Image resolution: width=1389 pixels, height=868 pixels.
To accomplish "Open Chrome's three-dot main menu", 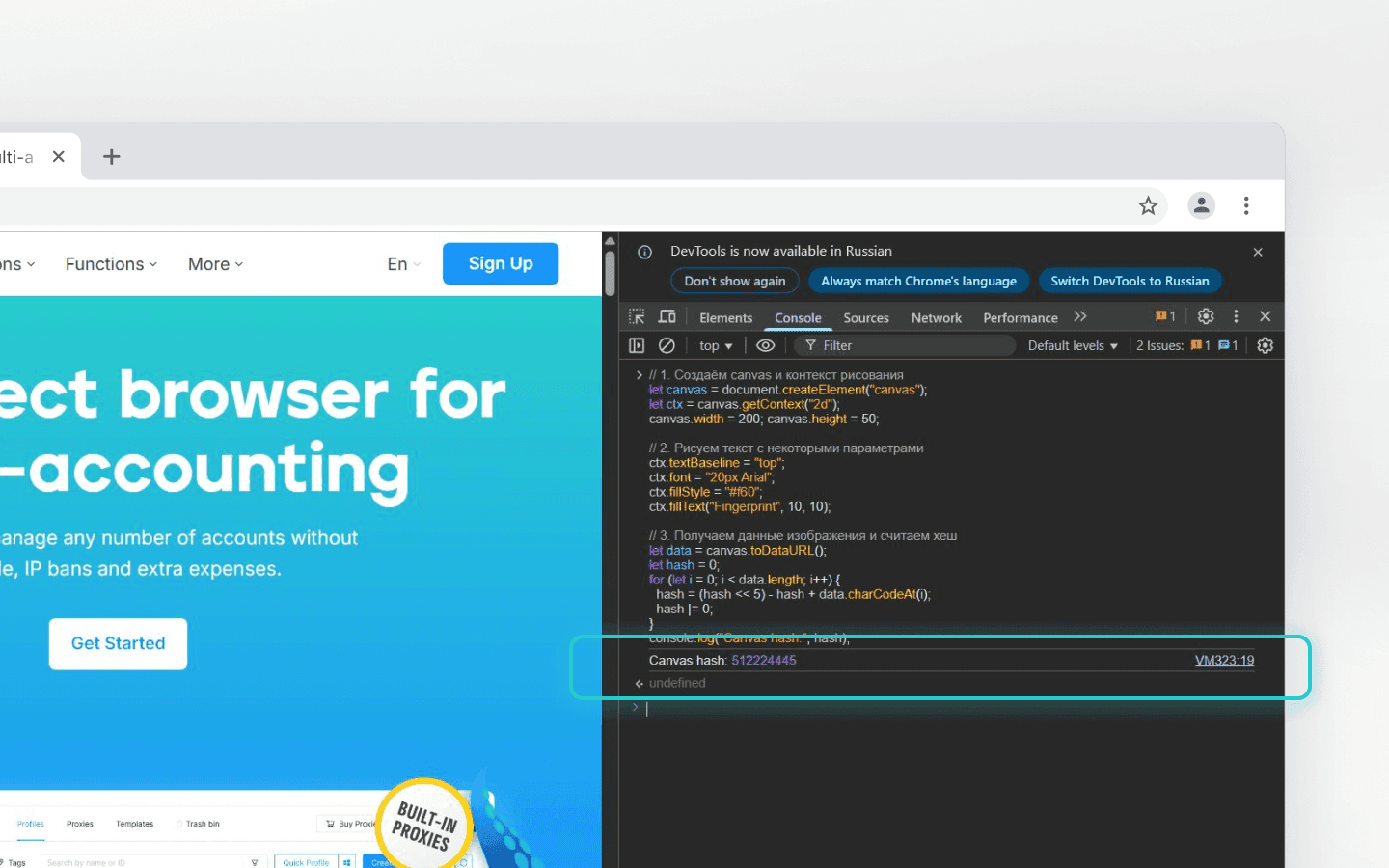I will (x=1246, y=205).
